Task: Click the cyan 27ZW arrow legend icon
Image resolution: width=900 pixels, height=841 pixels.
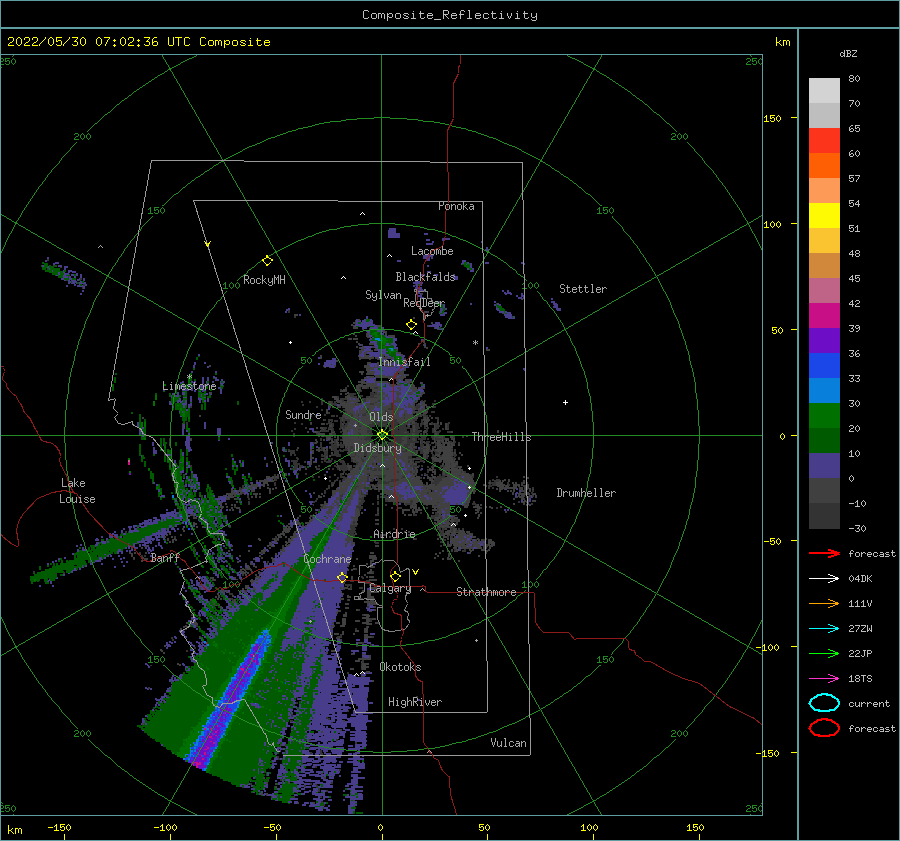Action: coord(824,629)
